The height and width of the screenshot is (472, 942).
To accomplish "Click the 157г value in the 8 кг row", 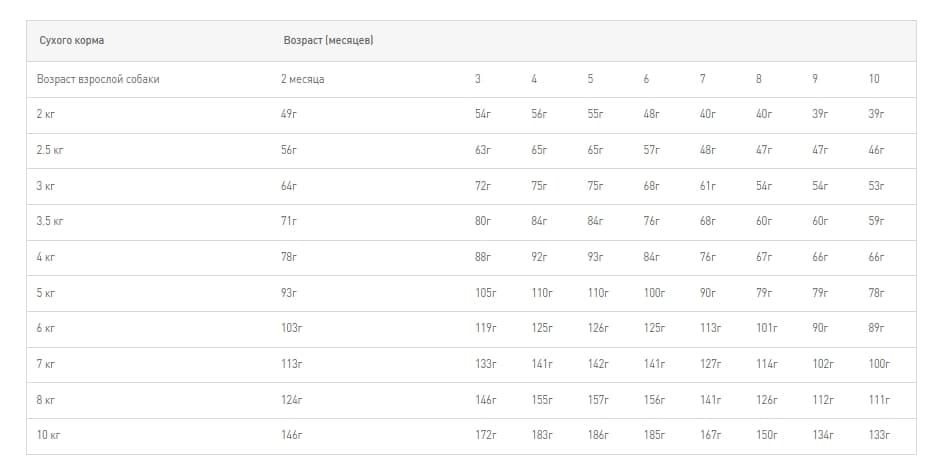I will [596, 400].
